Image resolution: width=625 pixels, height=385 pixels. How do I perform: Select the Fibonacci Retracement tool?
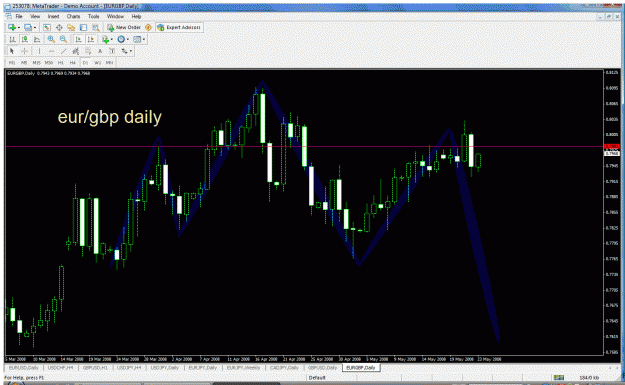point(88,51)
